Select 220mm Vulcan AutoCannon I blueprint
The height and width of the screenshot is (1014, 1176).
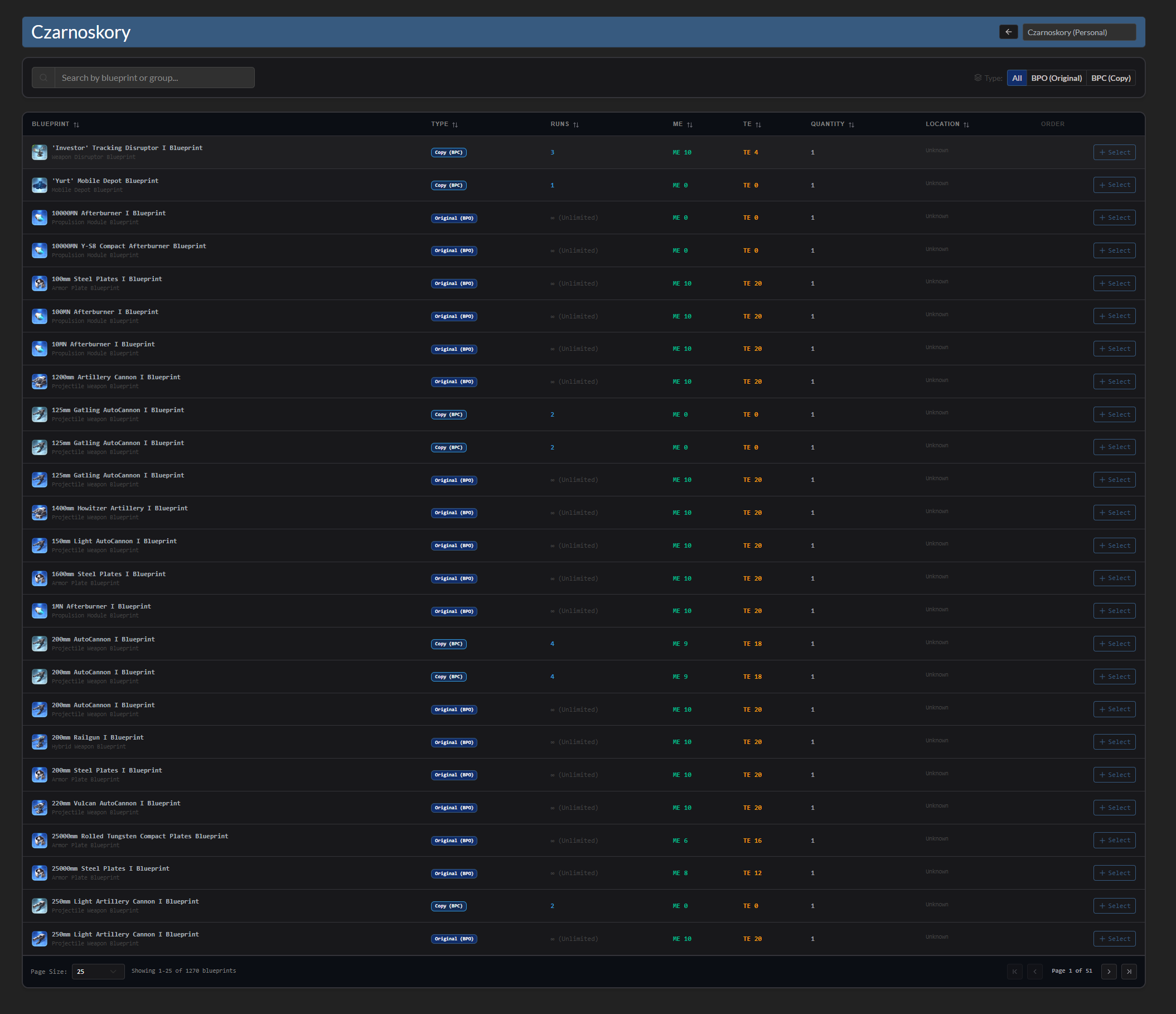pyautogui.click(x=1114, y=807)
